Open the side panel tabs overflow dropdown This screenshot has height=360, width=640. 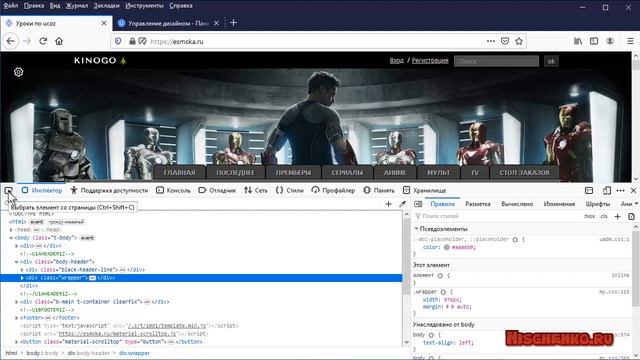coord(636,204)
